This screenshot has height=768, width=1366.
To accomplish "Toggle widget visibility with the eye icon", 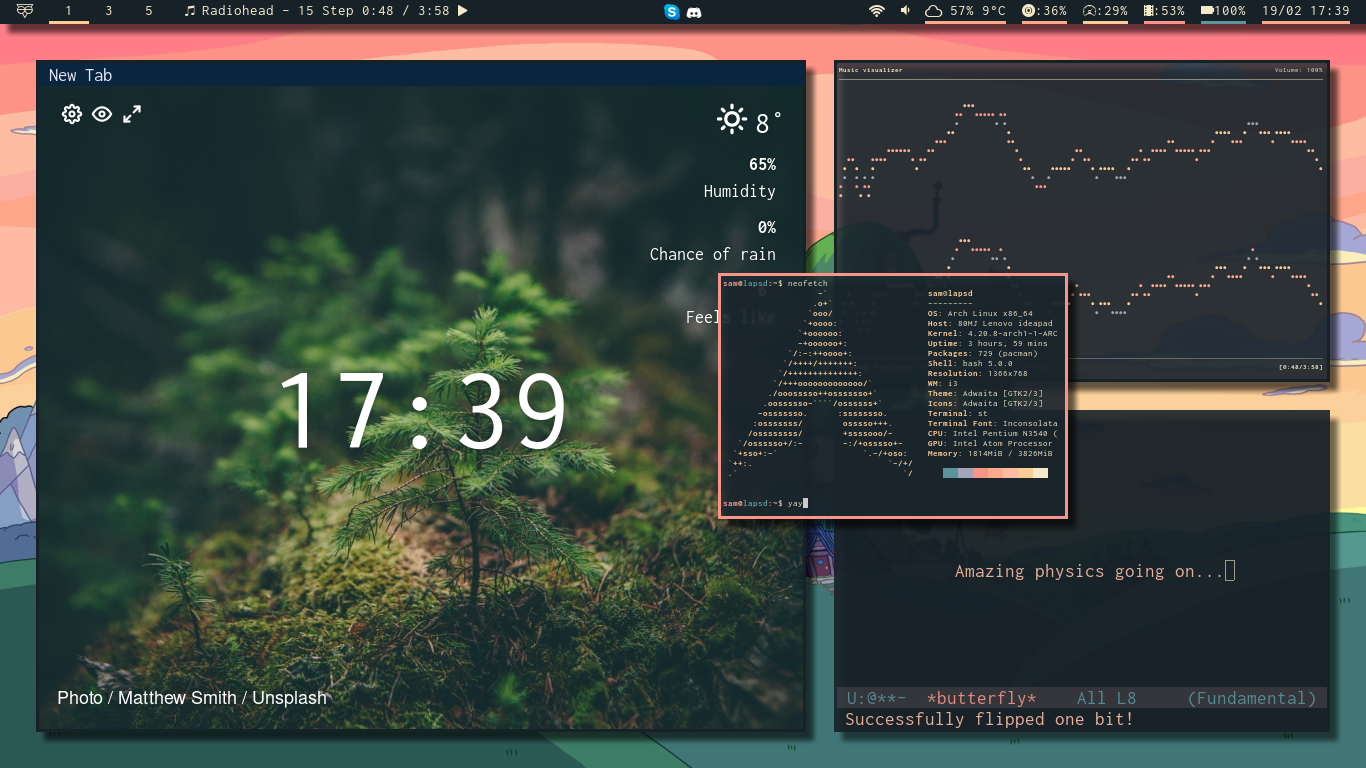I will tap(101, 114).
